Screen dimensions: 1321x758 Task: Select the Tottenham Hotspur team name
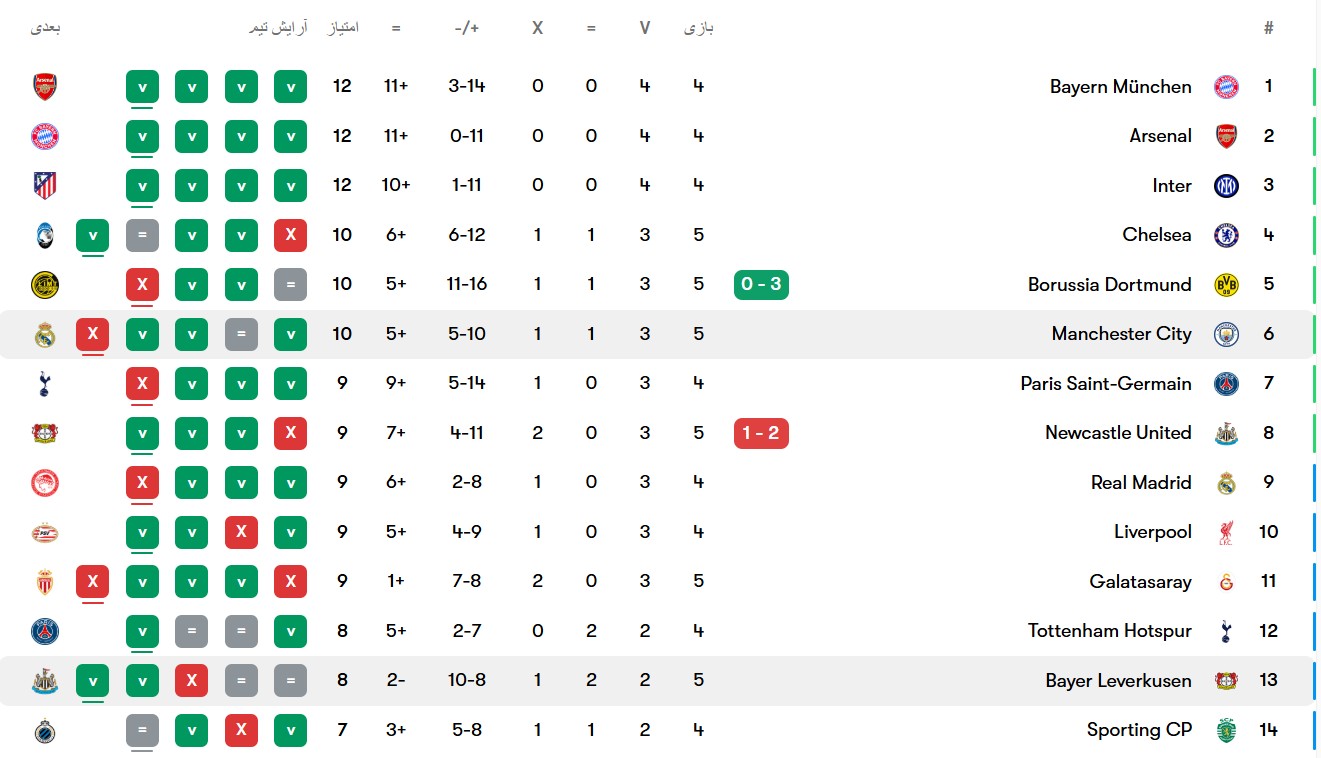click(1109, 631)
